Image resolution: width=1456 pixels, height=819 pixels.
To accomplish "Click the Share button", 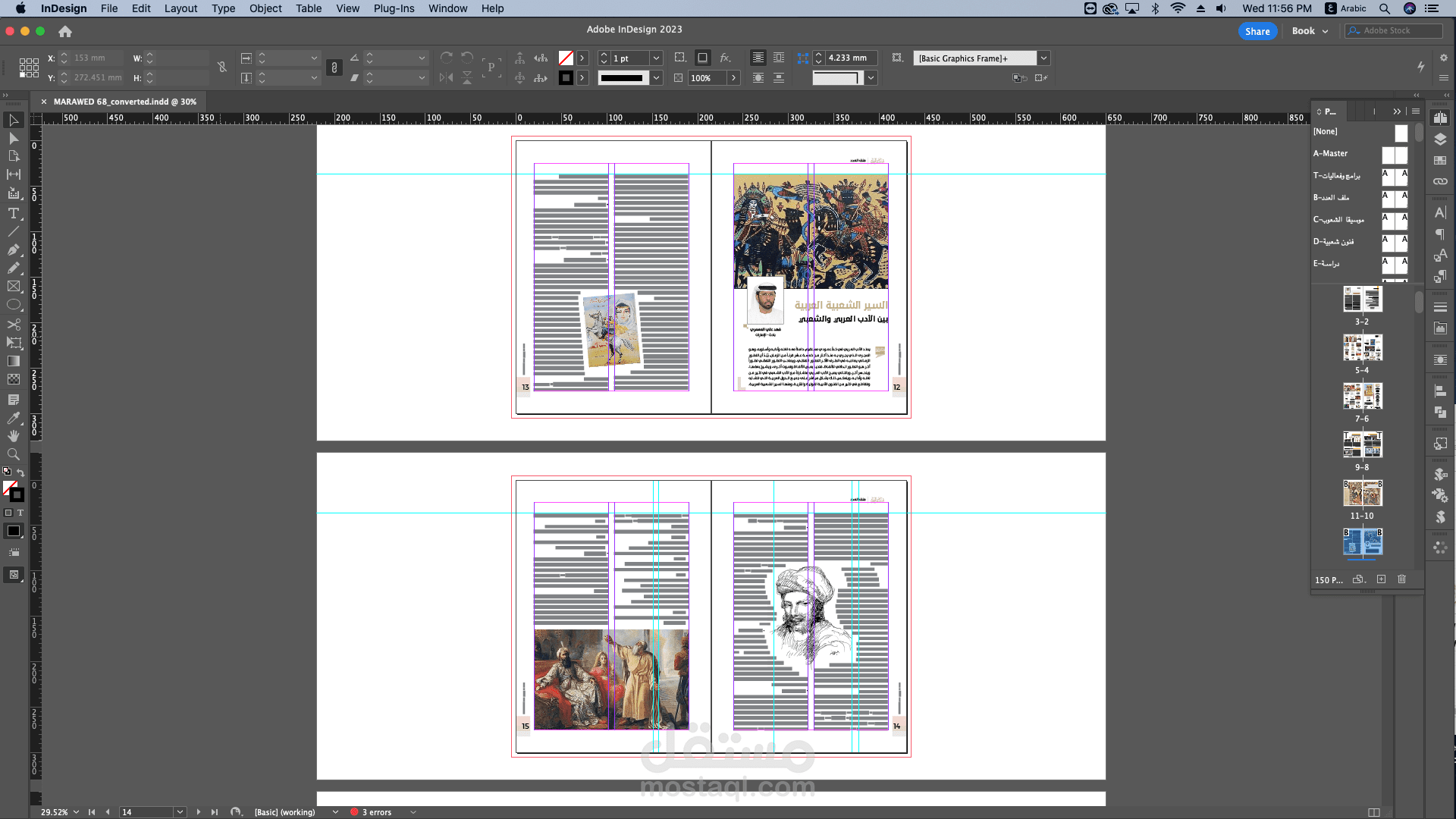I will 1257,31.
